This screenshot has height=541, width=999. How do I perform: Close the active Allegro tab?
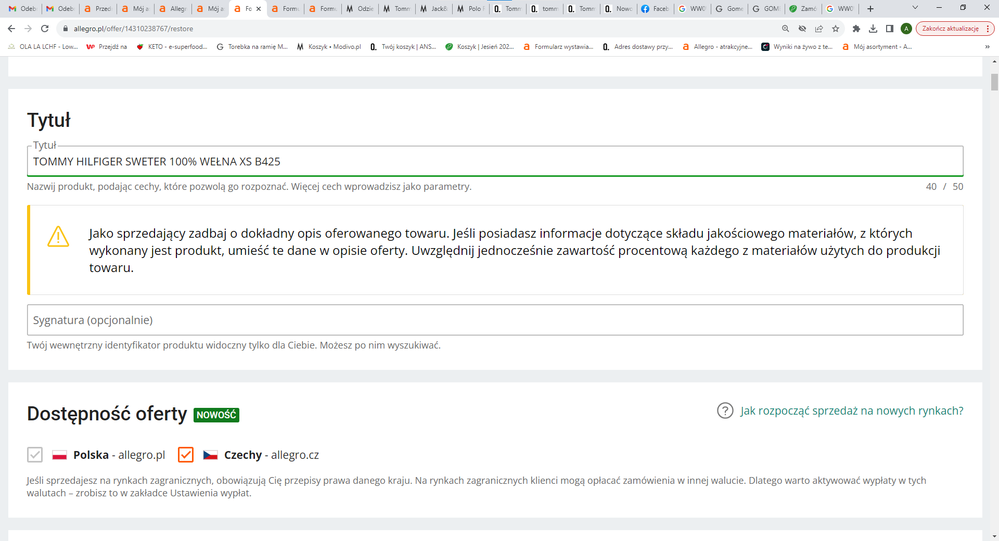[x=258, y=9]
